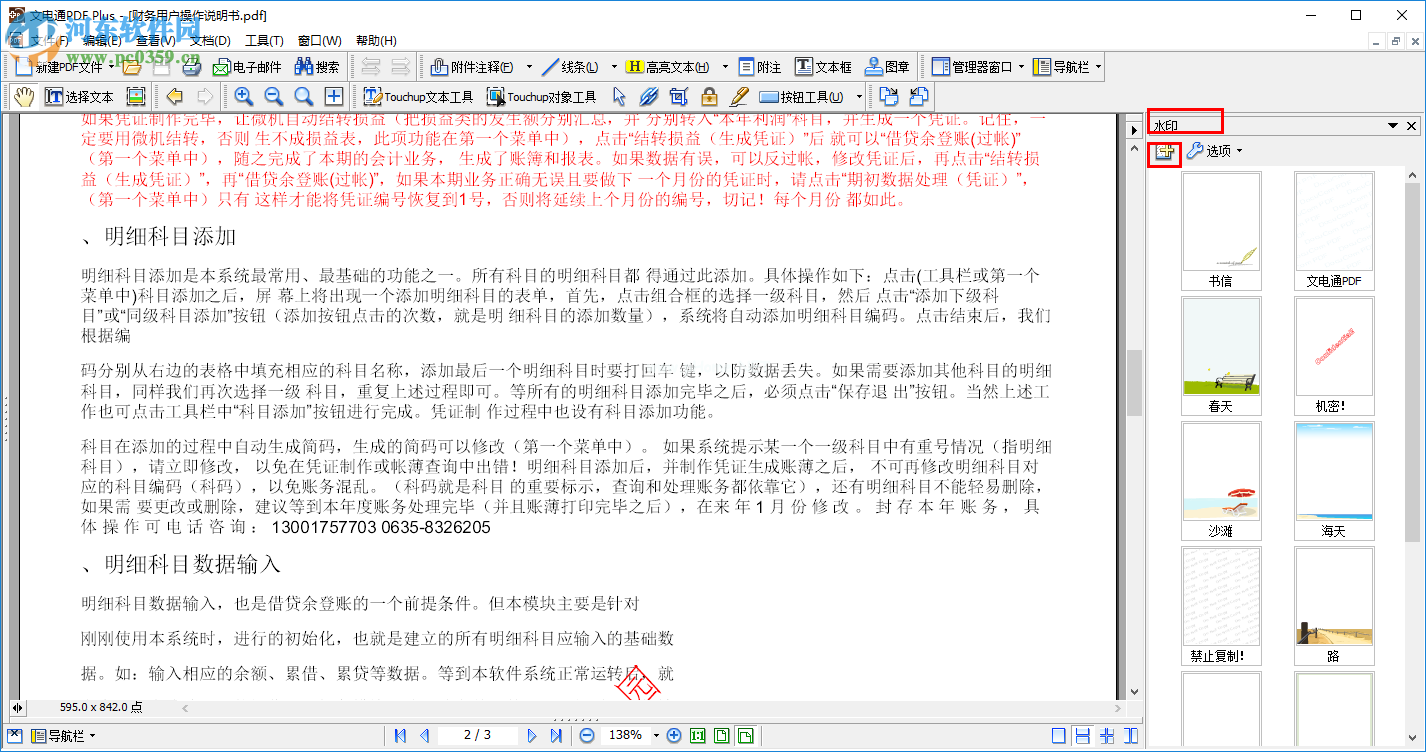
Task: Go to next page in bottom bar
Action: [x=533, y=735]
